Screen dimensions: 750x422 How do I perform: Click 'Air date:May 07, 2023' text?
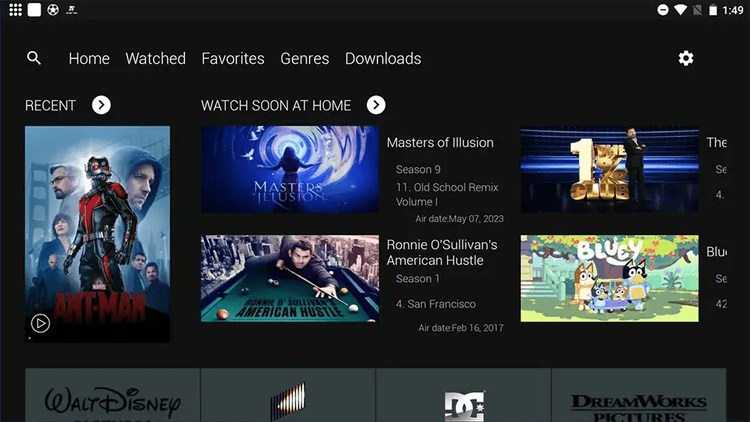click(x=459, y=219)
